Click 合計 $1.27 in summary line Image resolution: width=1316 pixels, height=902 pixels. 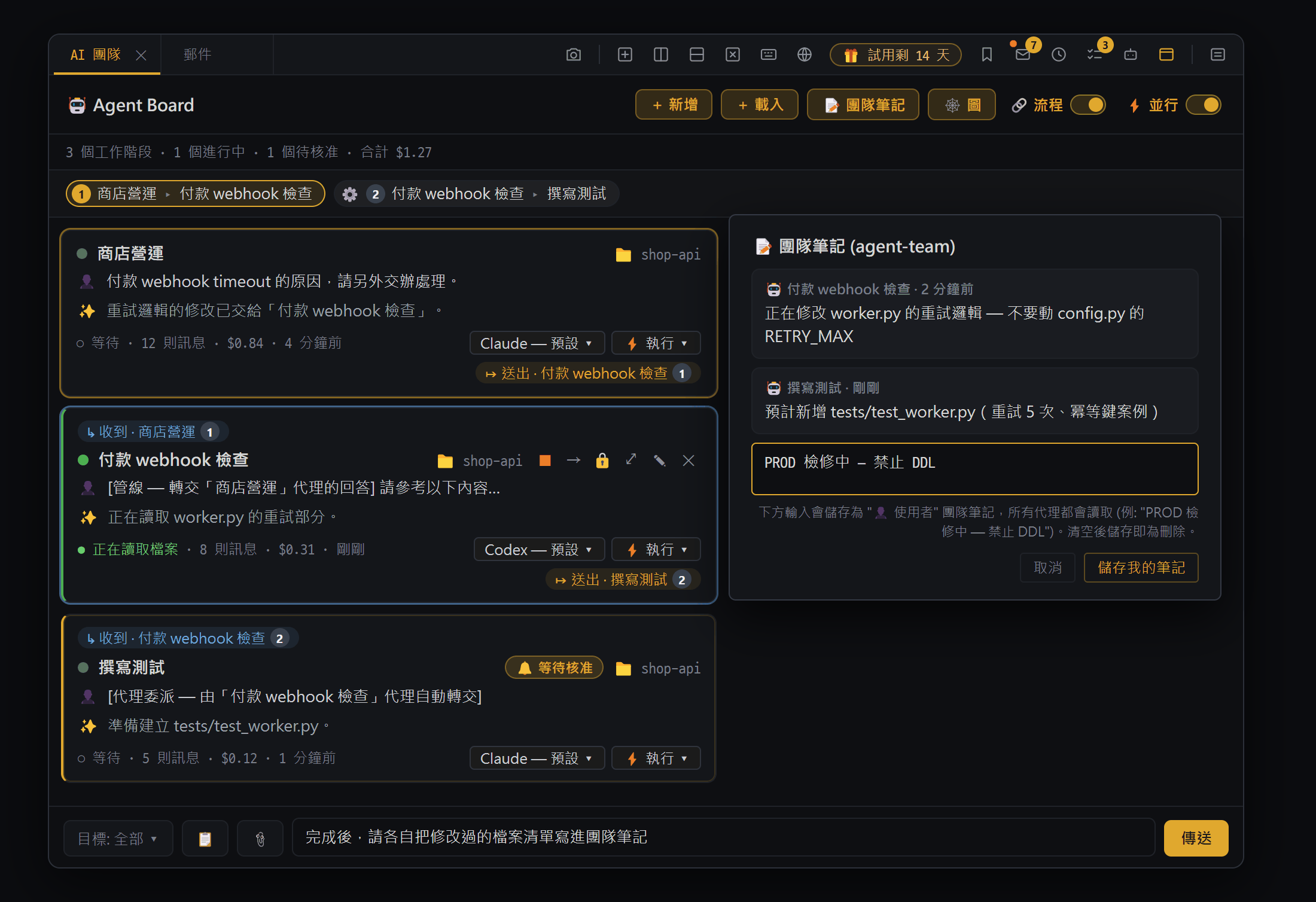coord(396,153)
